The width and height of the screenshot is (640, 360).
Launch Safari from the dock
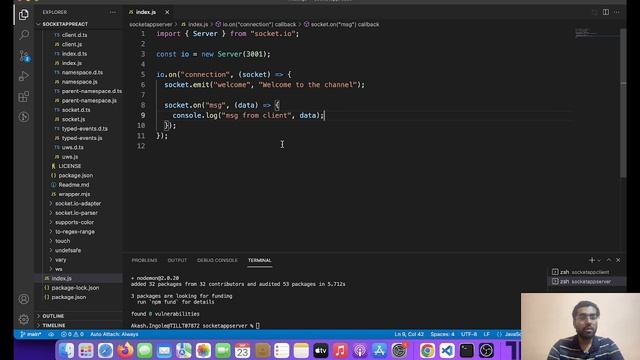(105, 350)
